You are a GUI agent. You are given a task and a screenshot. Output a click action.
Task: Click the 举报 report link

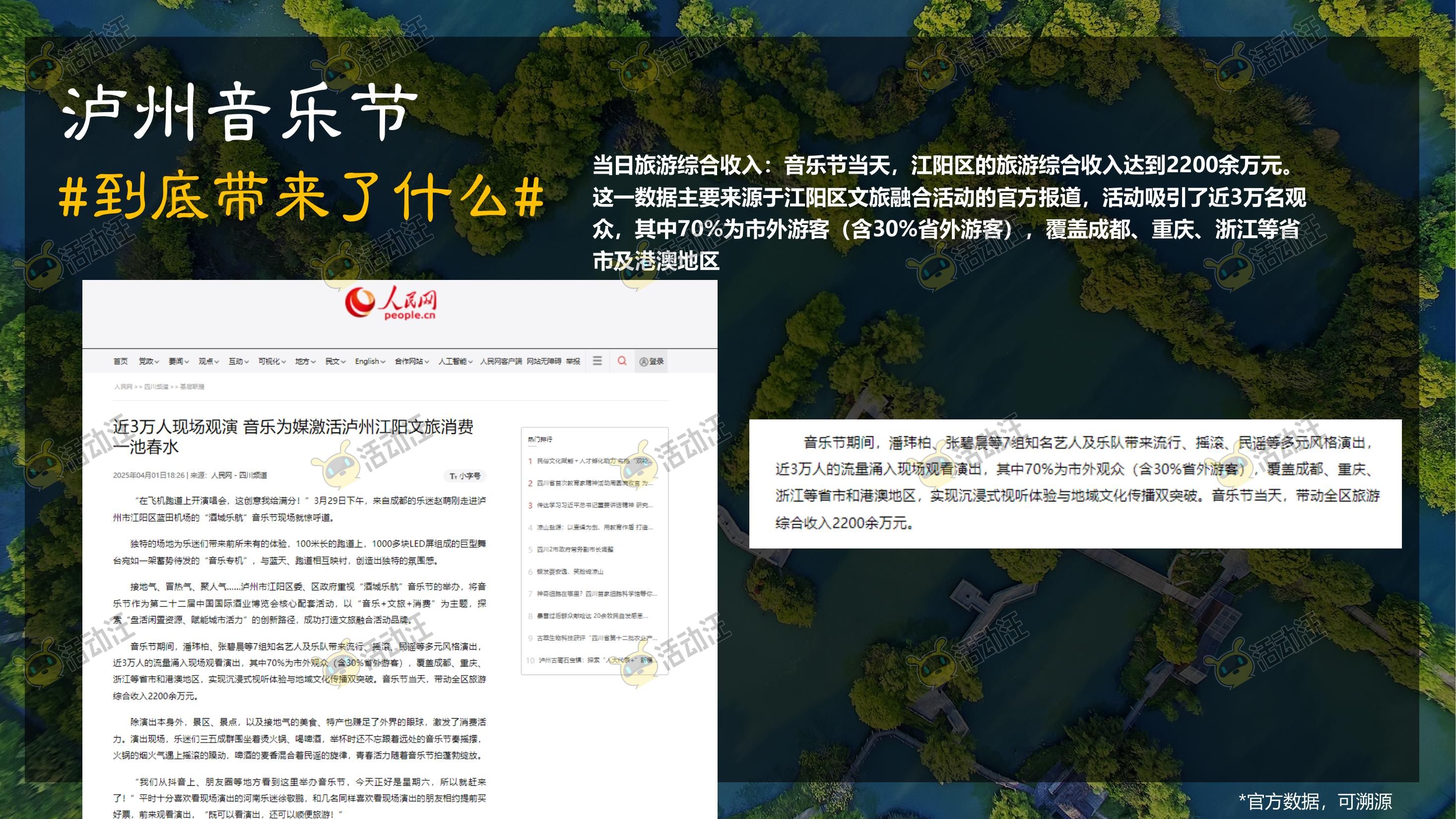click(573, 361)
